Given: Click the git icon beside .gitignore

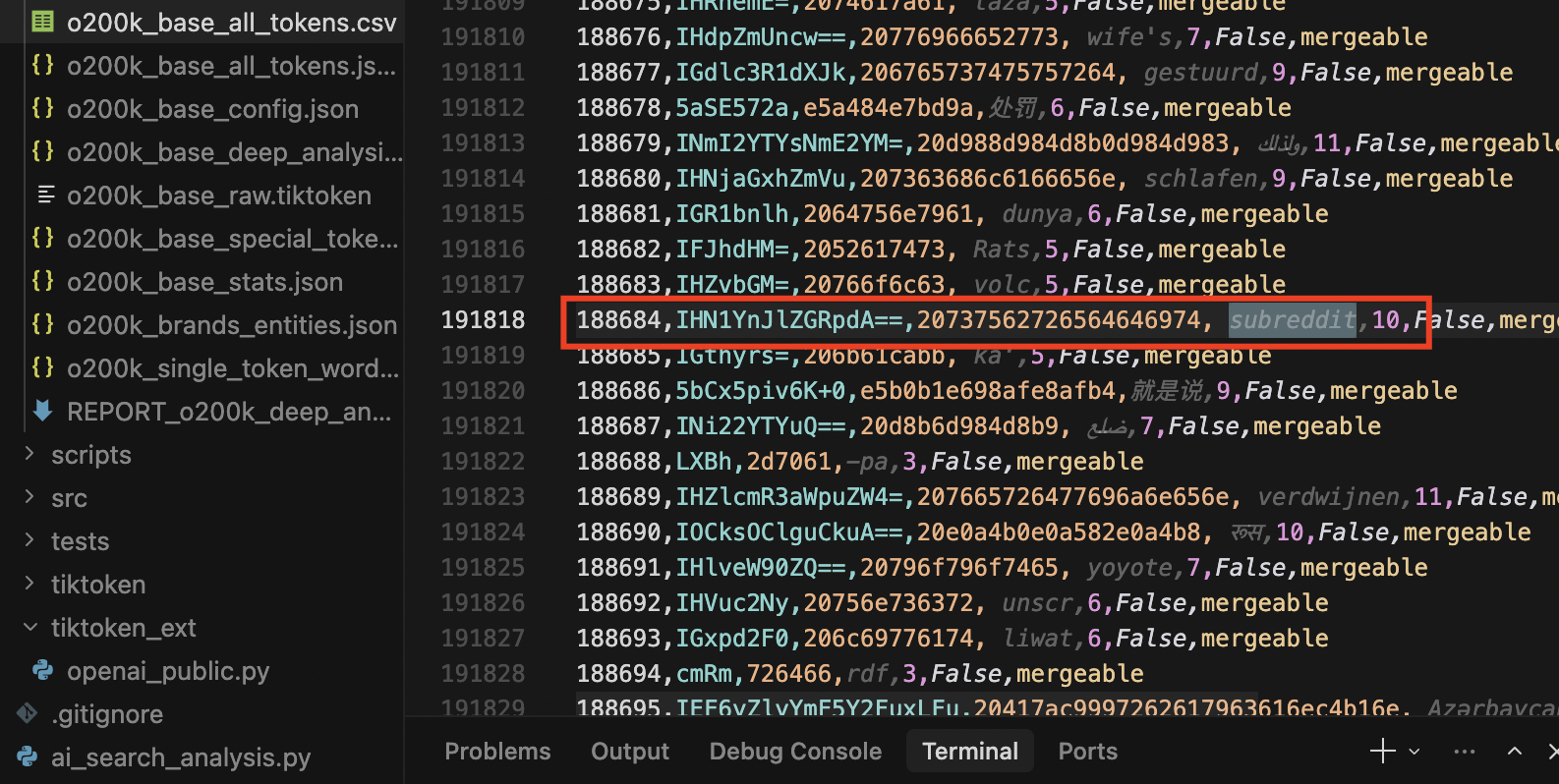Looking at the screenshot, I should pos(28,713).
